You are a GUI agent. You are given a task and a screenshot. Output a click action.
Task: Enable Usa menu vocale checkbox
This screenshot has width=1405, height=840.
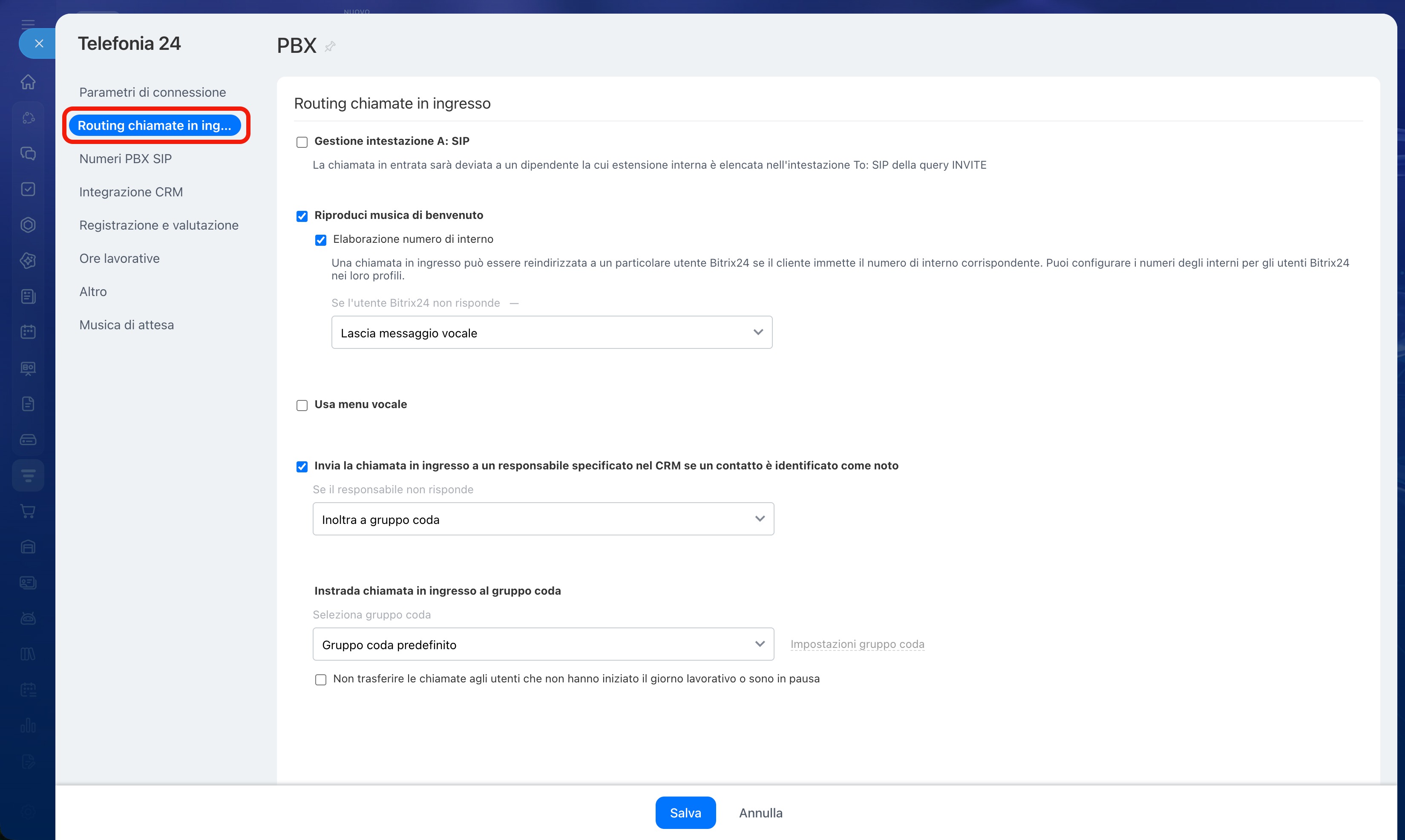click(x=302, y=405)
